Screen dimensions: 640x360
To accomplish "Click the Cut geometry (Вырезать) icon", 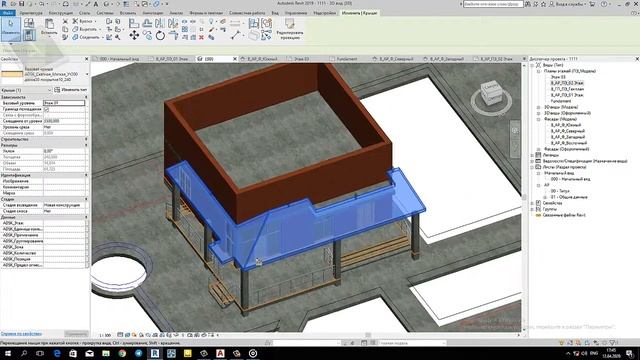I will pos(75,29).
